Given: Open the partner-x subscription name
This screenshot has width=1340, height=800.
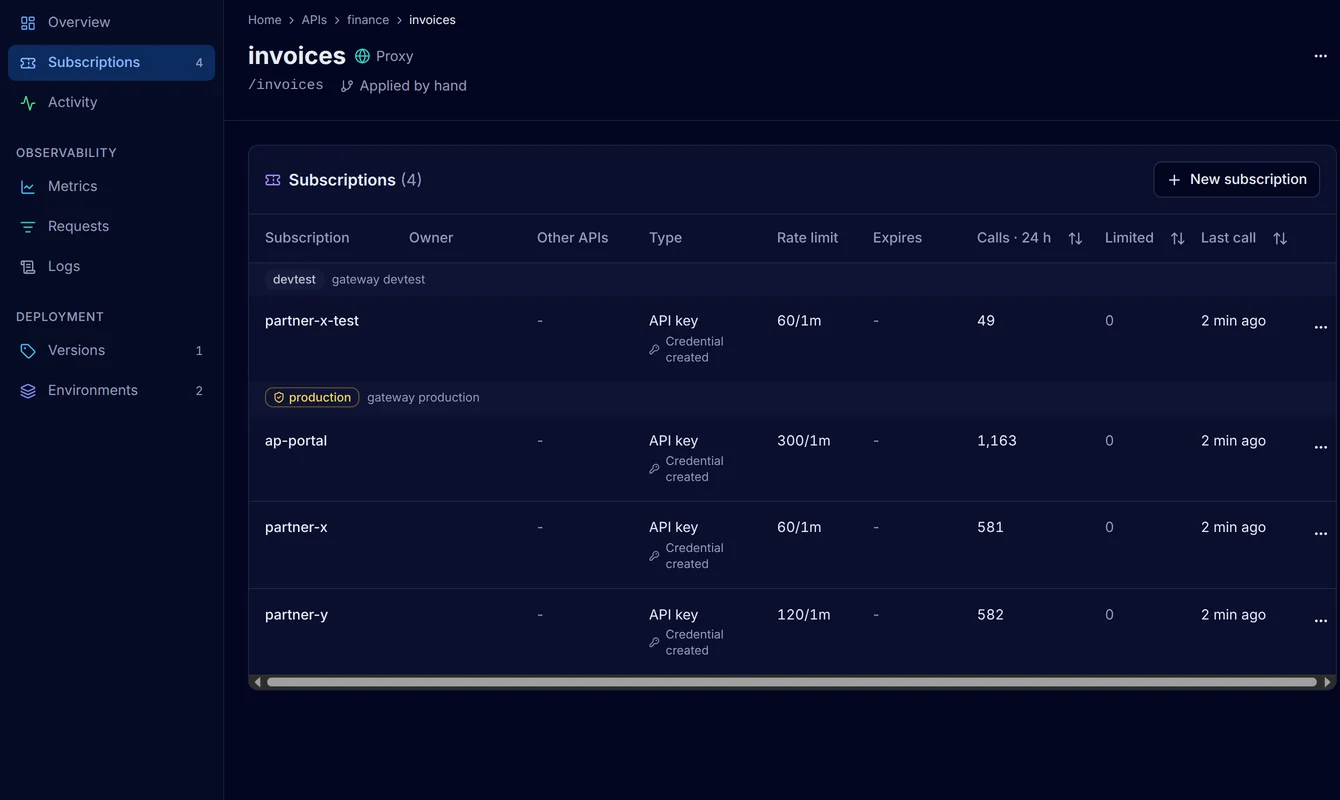Looking at the screenshot, I should click(296, 527).
